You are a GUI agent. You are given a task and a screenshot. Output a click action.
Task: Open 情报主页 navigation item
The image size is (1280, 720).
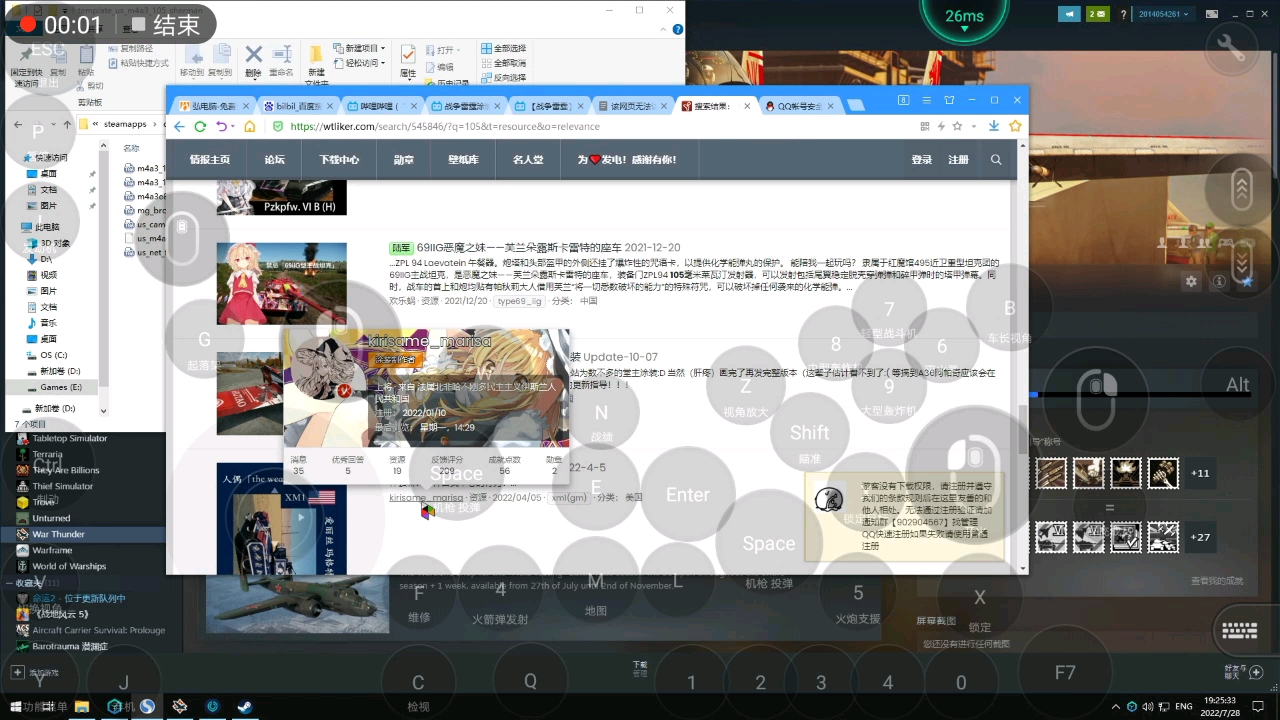(x=210, y=160)
